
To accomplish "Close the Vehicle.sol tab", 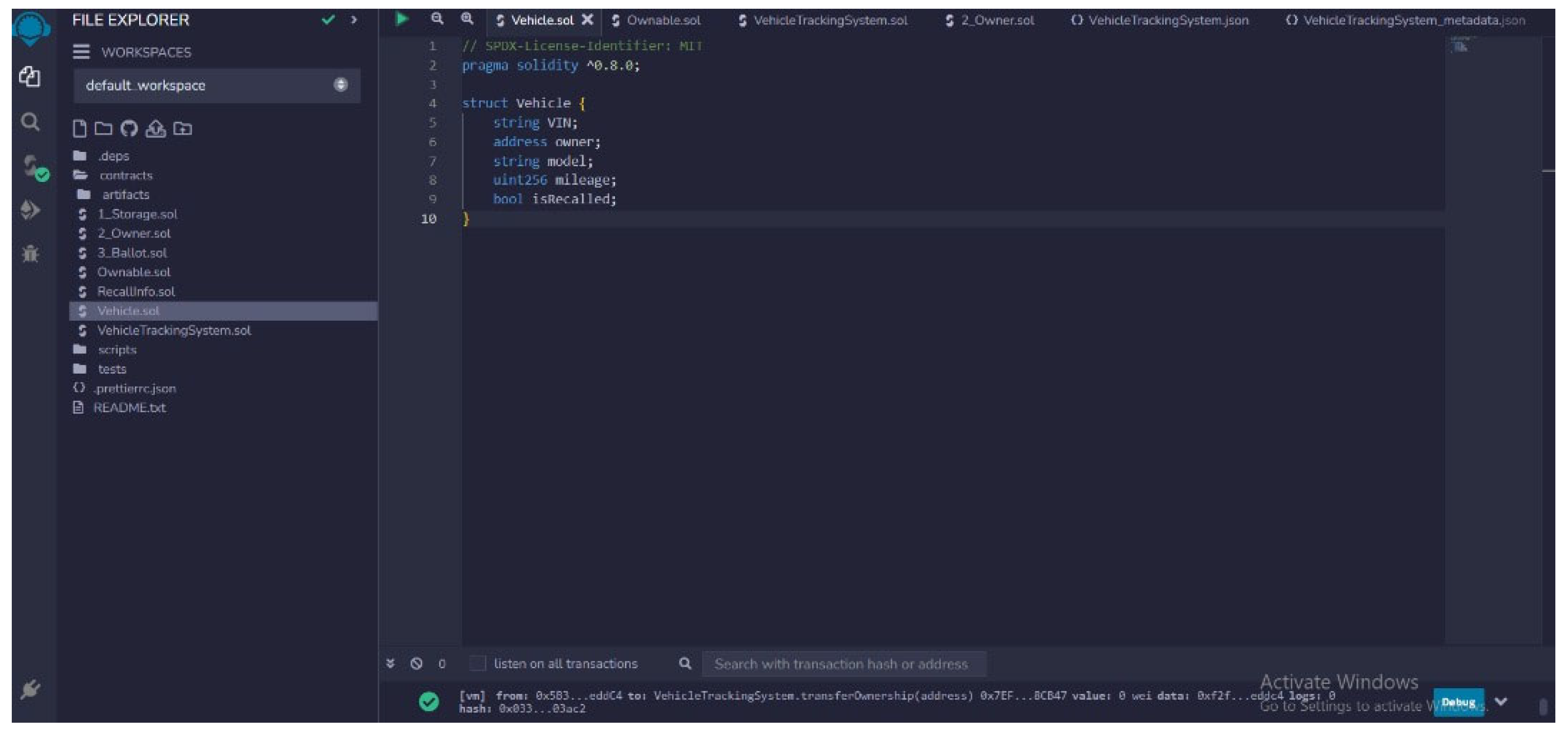I will 588,20.
